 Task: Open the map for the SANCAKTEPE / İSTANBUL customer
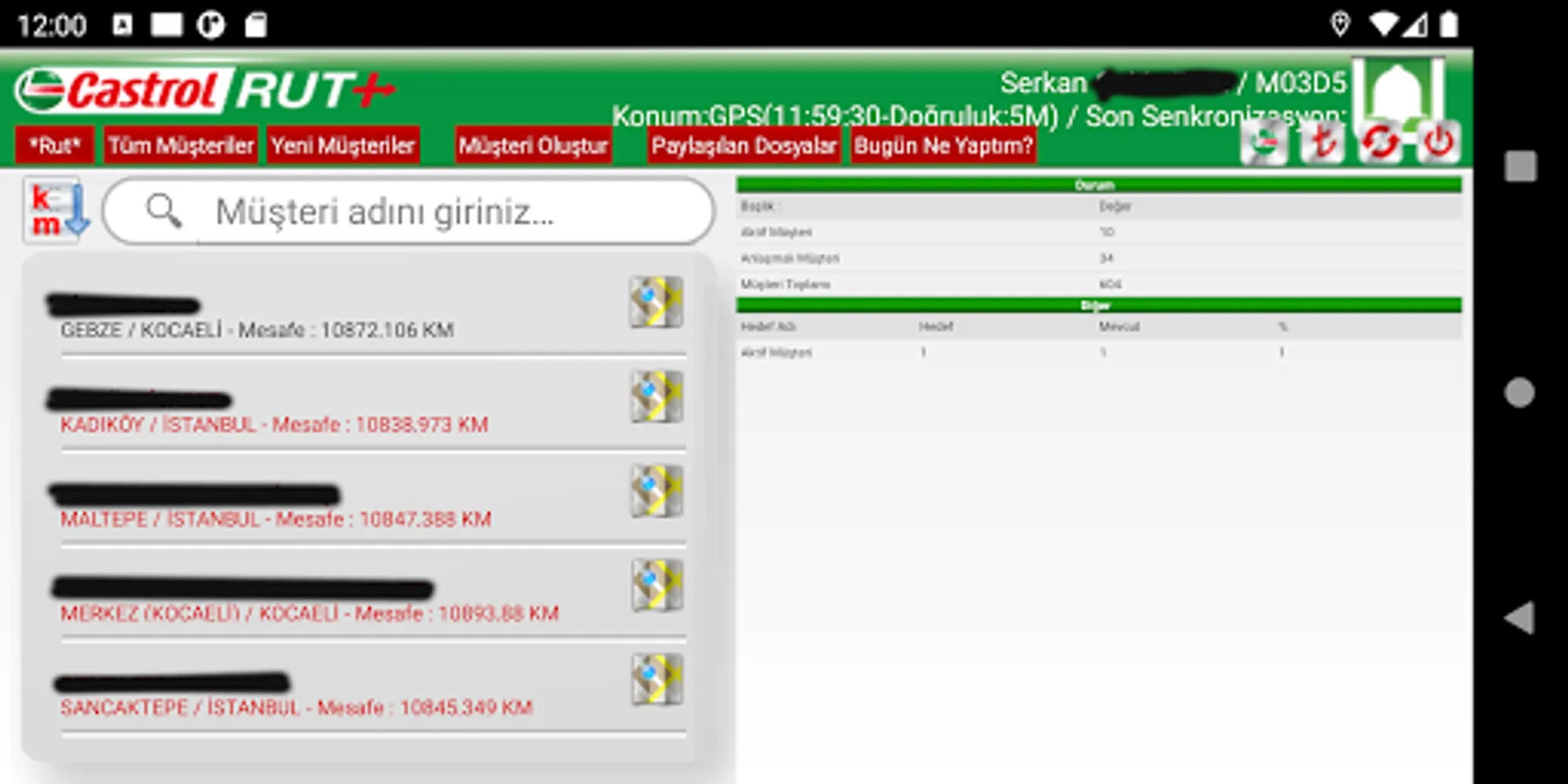tap(656, 679)
